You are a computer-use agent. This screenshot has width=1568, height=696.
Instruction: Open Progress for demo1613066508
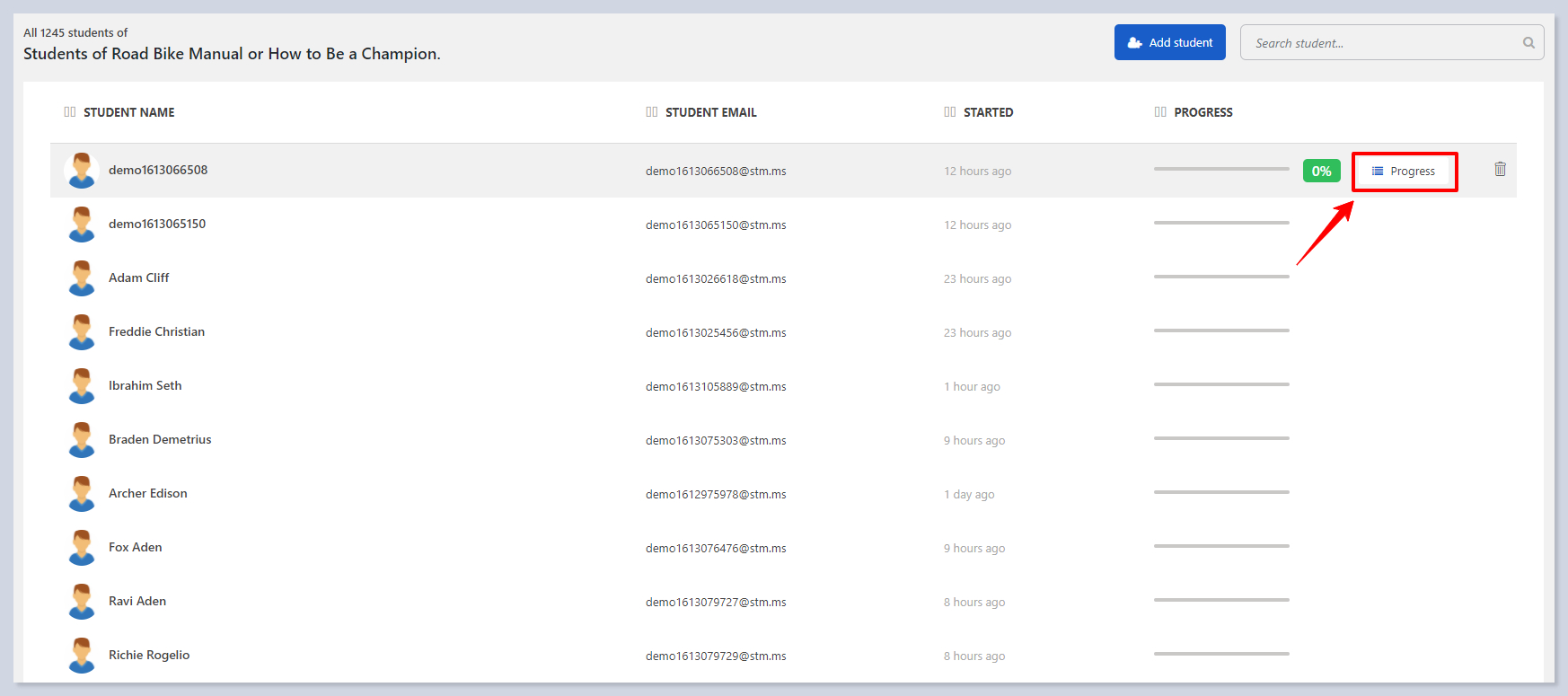(x=1404, y=172)
